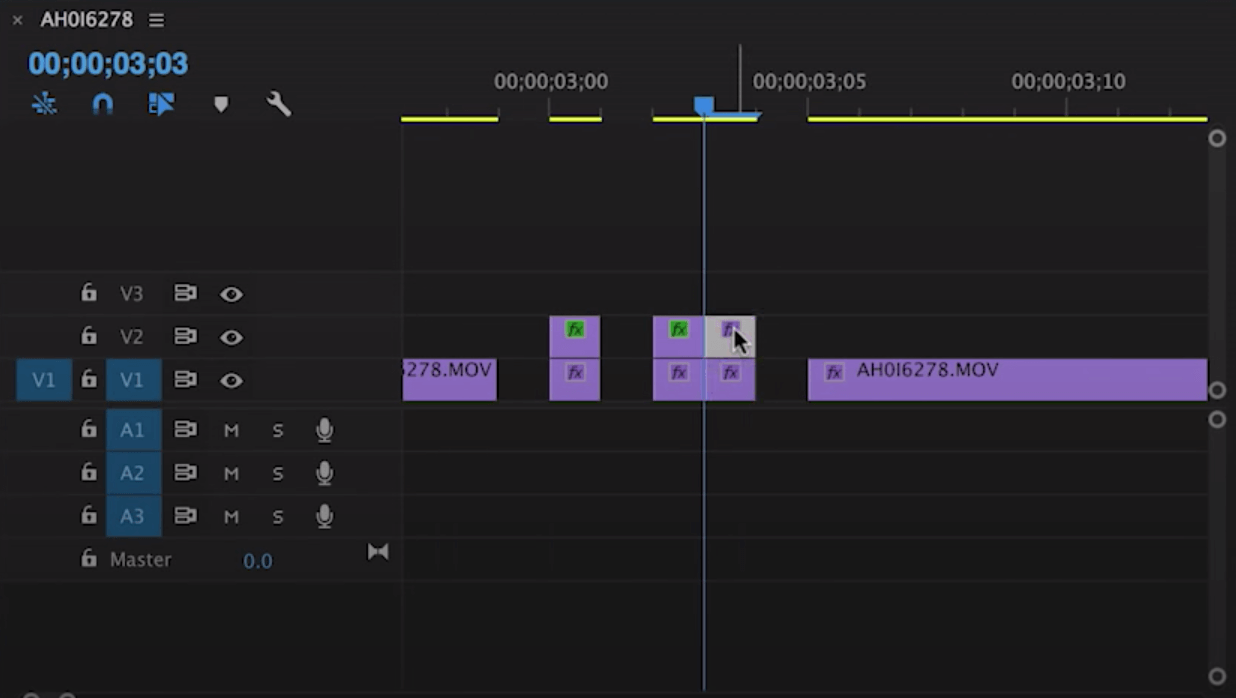
Task: Mute track A3
Action: click(x=231, y=517)
